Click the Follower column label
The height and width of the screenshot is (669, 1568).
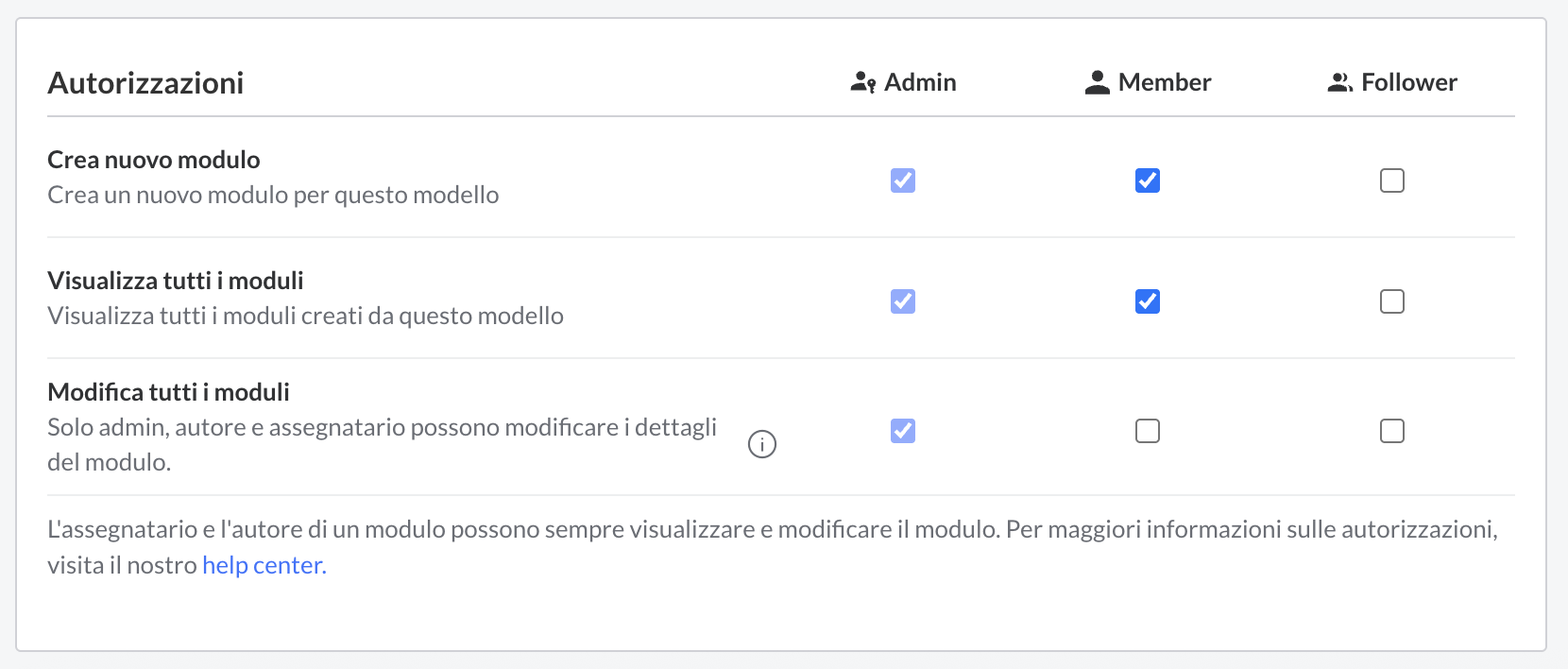click(1408, 83)
